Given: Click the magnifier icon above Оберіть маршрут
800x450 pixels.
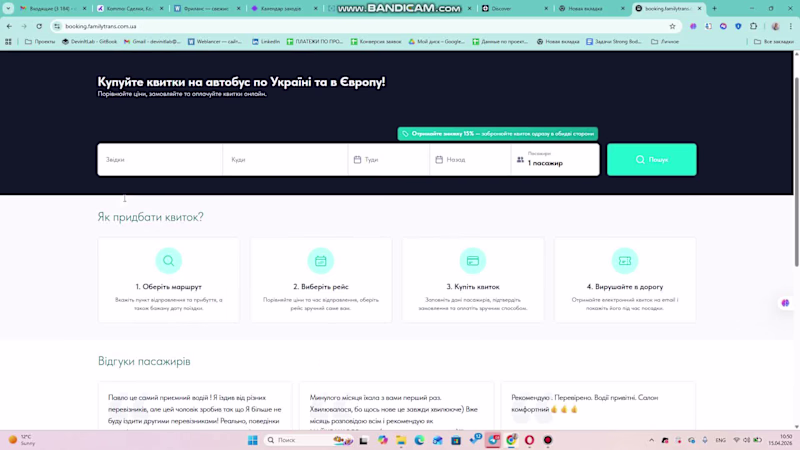Looking at the screenshot, I should tap(168, 261).
